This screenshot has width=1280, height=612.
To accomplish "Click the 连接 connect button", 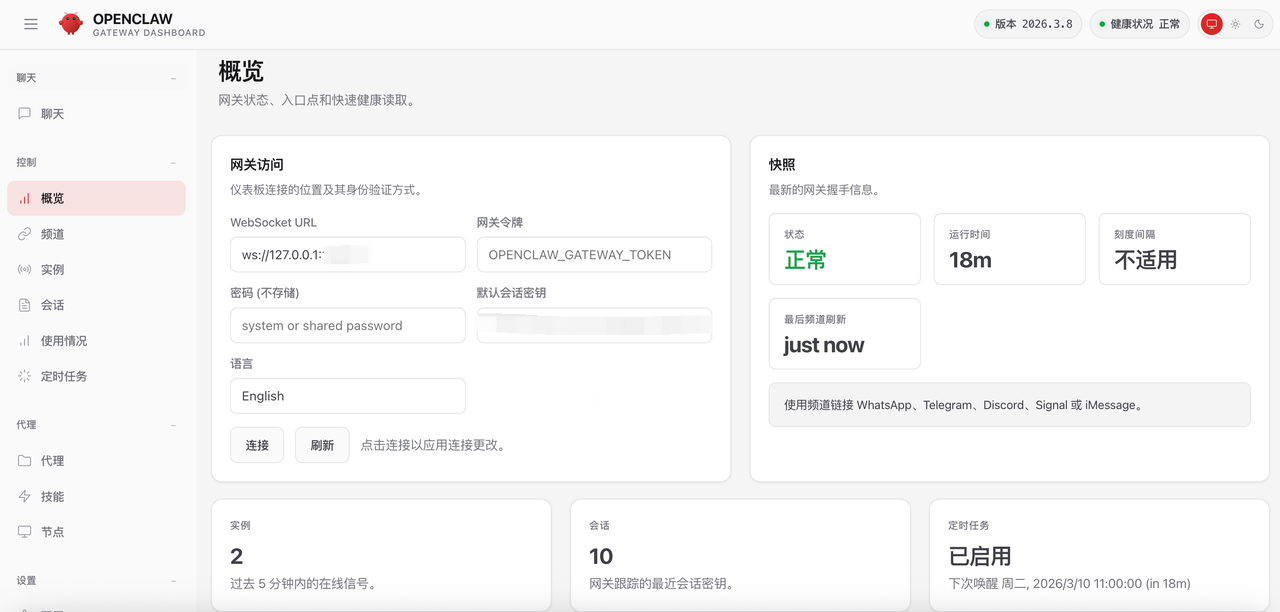I will pos(257,445).
